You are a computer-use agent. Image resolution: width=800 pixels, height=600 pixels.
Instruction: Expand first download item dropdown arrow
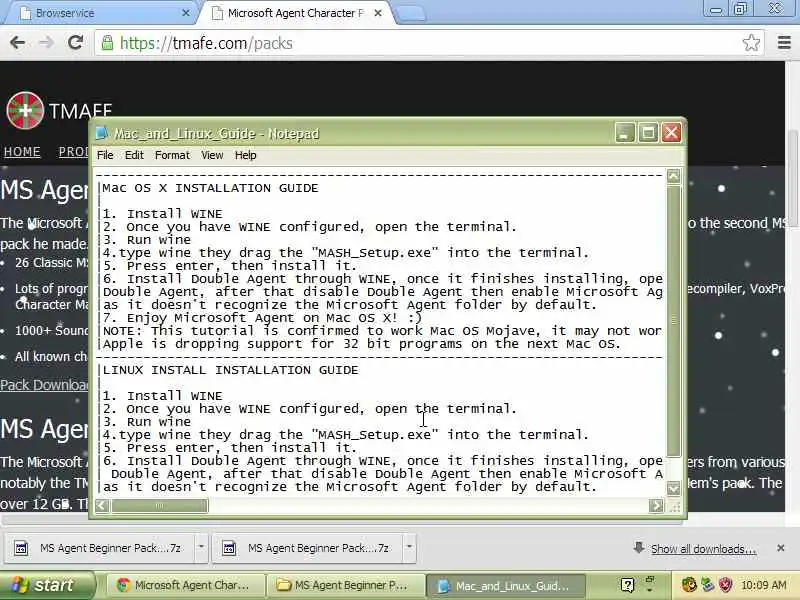coord(202,547)
